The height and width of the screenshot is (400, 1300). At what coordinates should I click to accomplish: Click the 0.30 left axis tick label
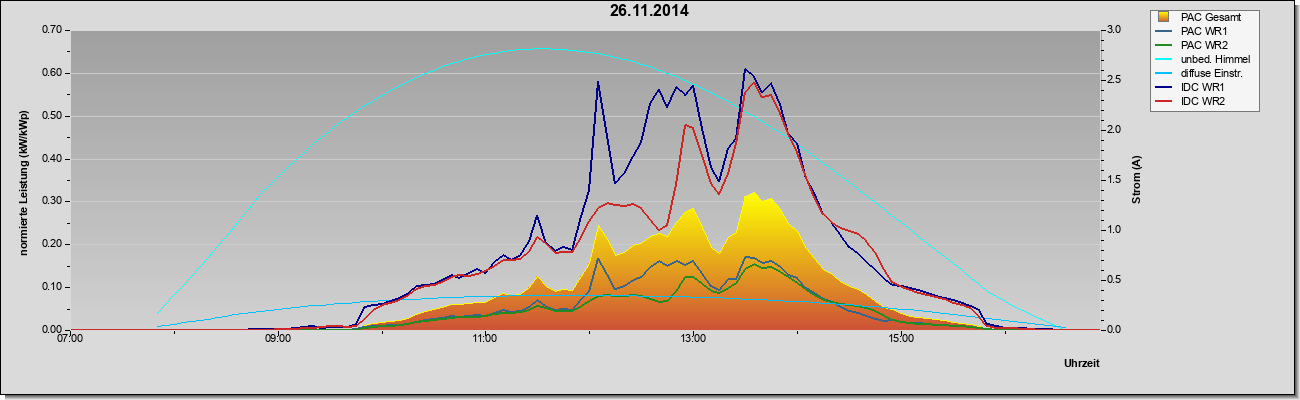pyautogui.click(x=52, y=201)
